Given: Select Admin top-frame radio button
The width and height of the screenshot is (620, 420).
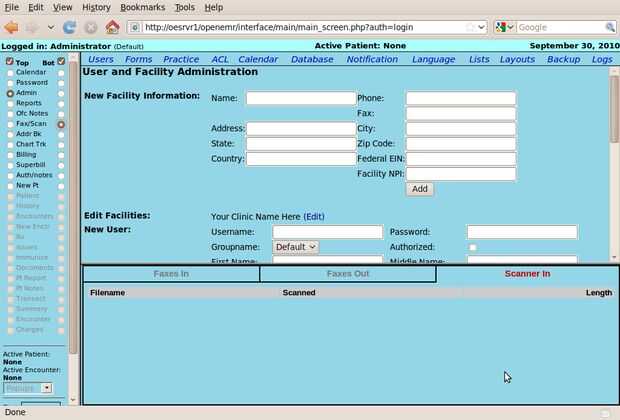Looking at the screenshot, I should [x=10, y=93].
